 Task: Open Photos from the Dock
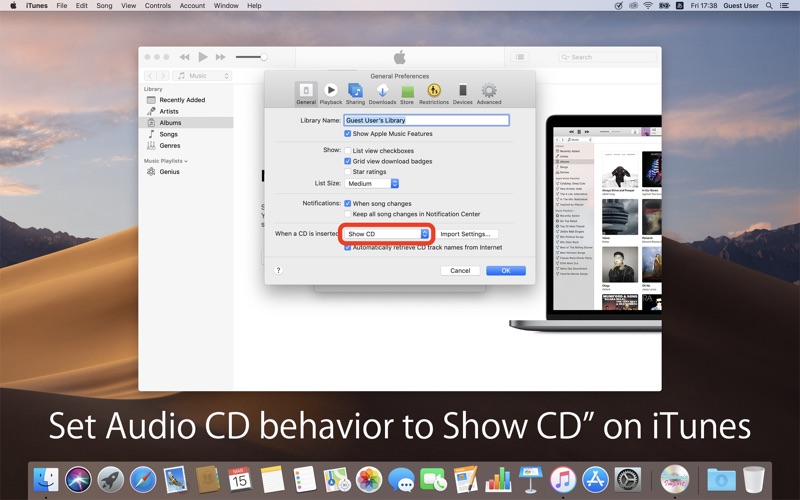(x=368, y=480)
